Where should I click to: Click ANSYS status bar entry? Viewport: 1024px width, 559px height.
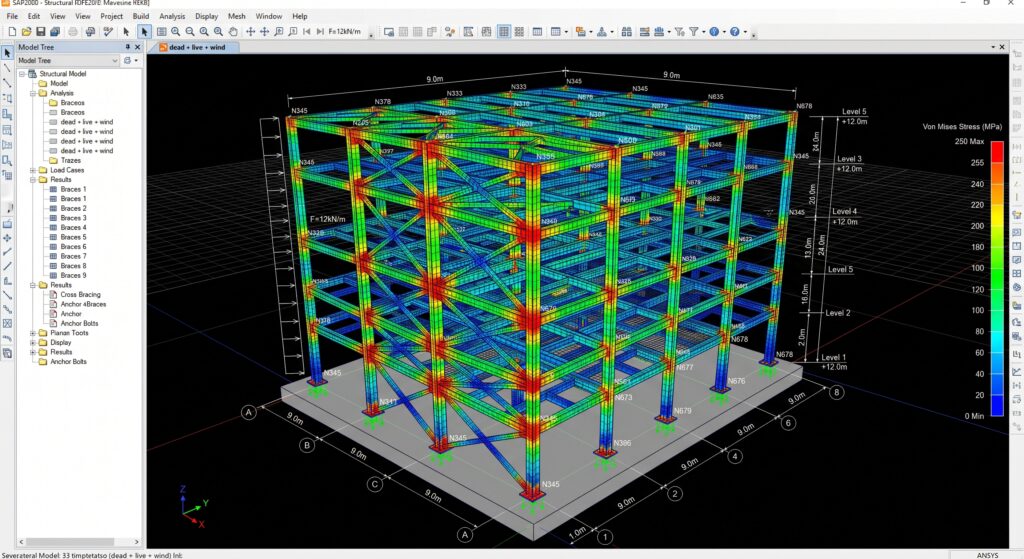987,555
